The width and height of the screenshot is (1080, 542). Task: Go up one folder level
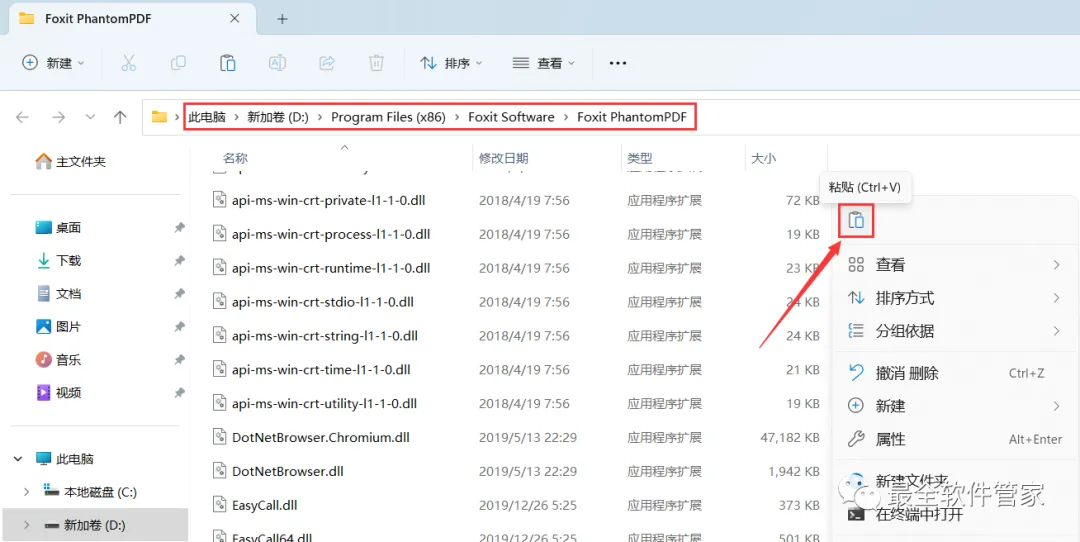pyautogui.click(x=121, y=117)
